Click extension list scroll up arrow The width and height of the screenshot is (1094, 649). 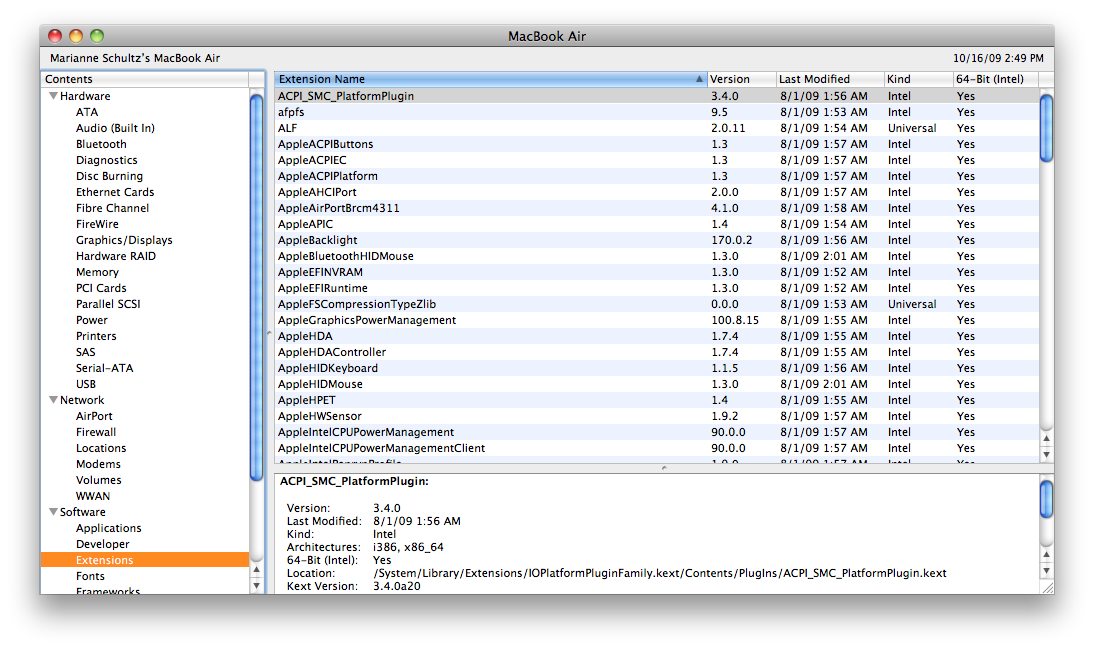1047,438
